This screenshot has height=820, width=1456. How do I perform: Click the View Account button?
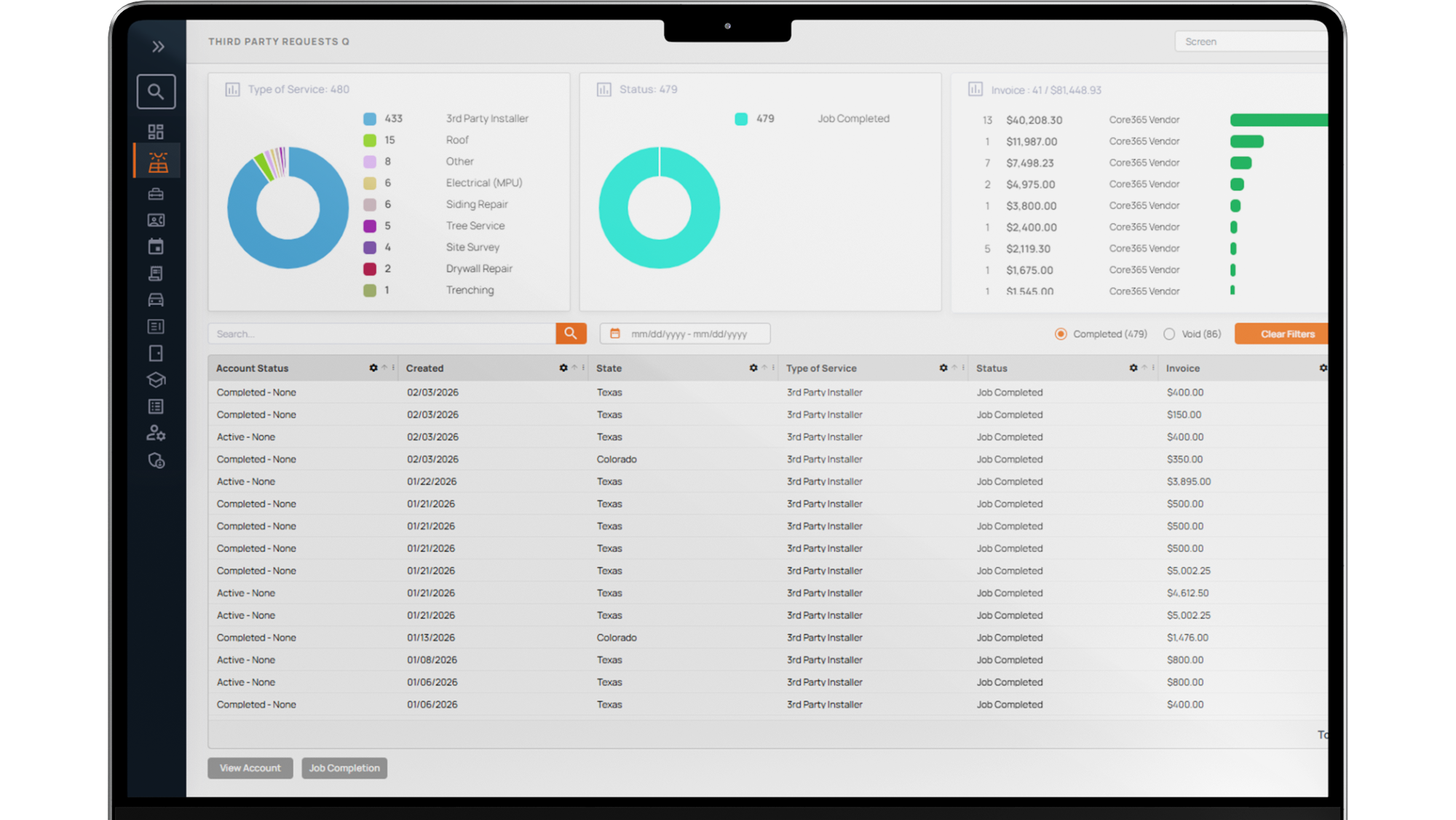[x=250, y=768]
